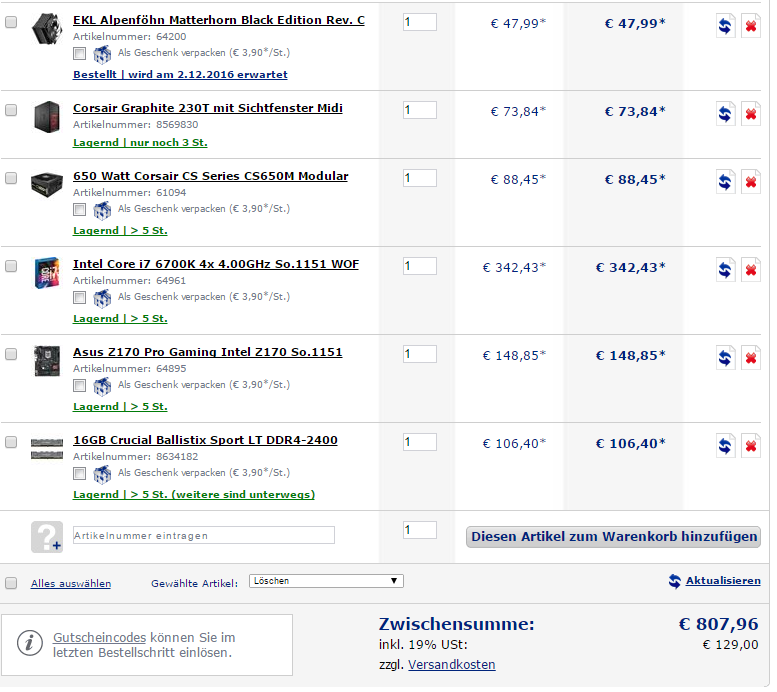Open Asus Z170 Pro Gaming product link

[208, 352]
